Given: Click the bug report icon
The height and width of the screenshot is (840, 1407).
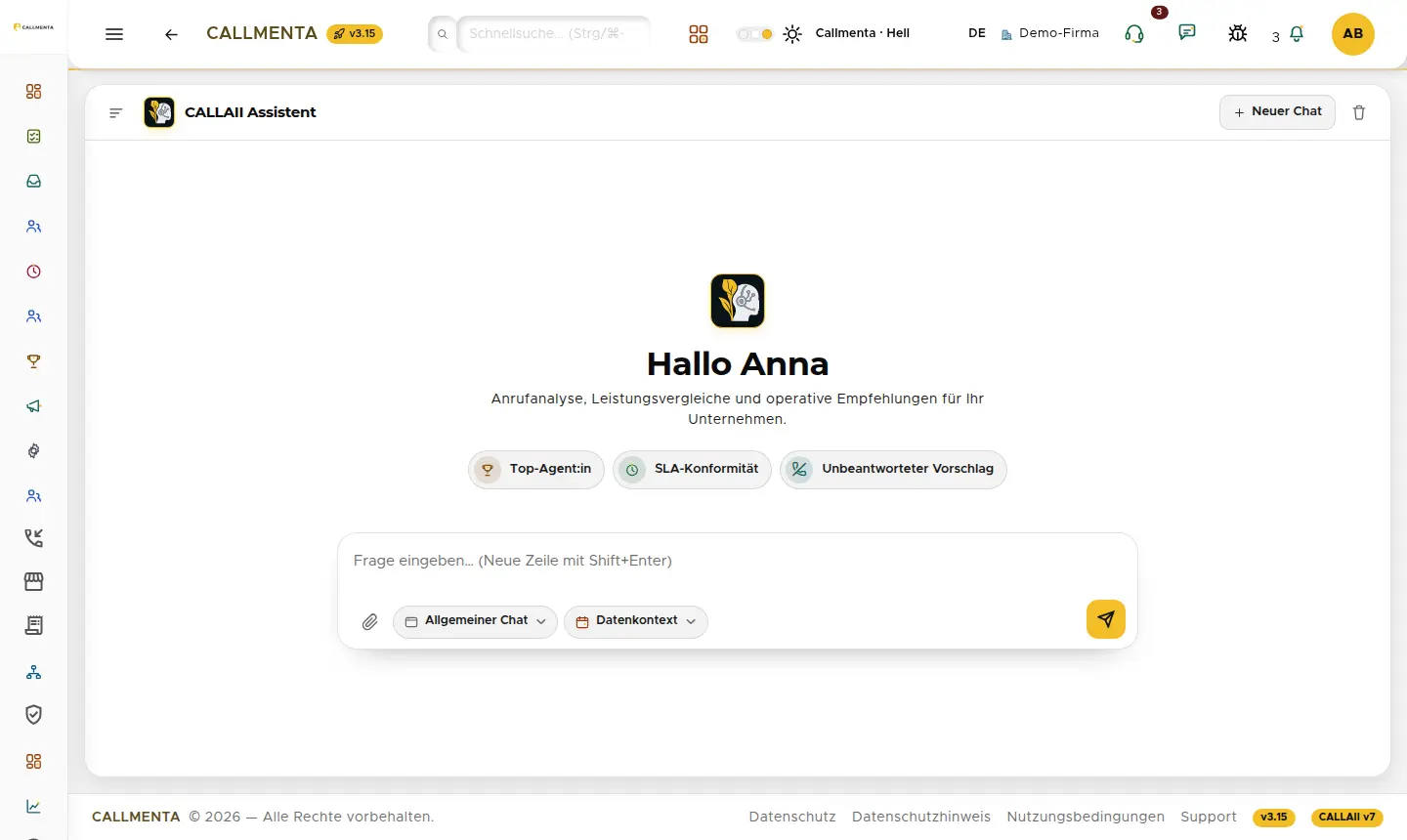Looking at the screenshot, I should [1238, 33].
